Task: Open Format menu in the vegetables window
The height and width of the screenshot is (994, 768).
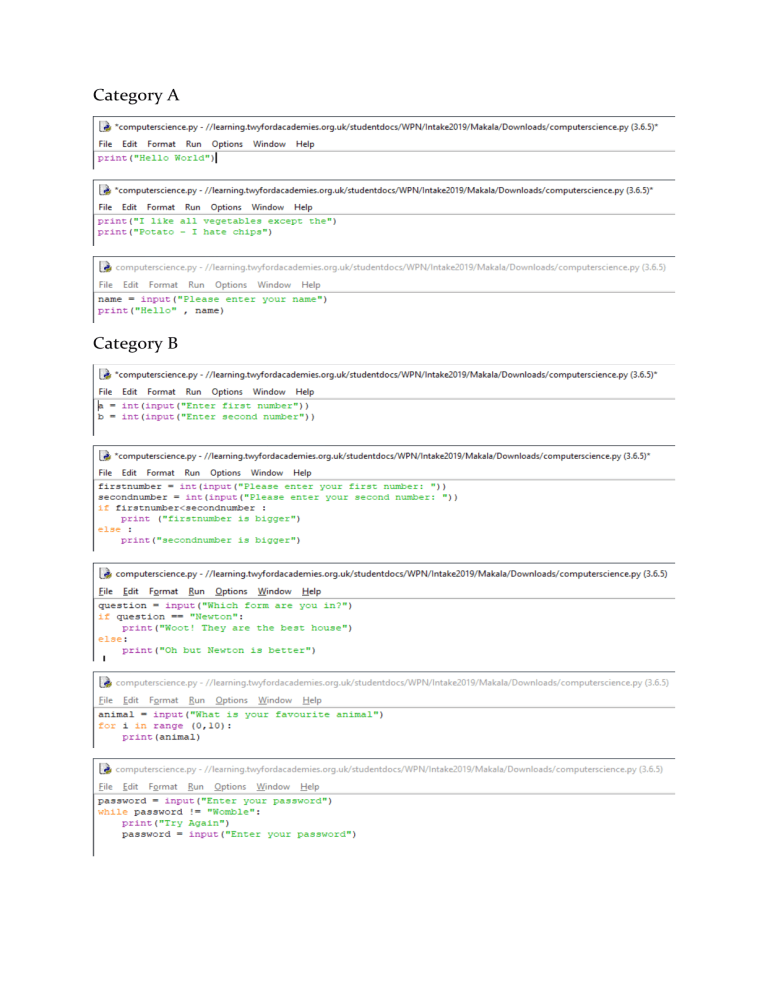Action: point(160,207)
